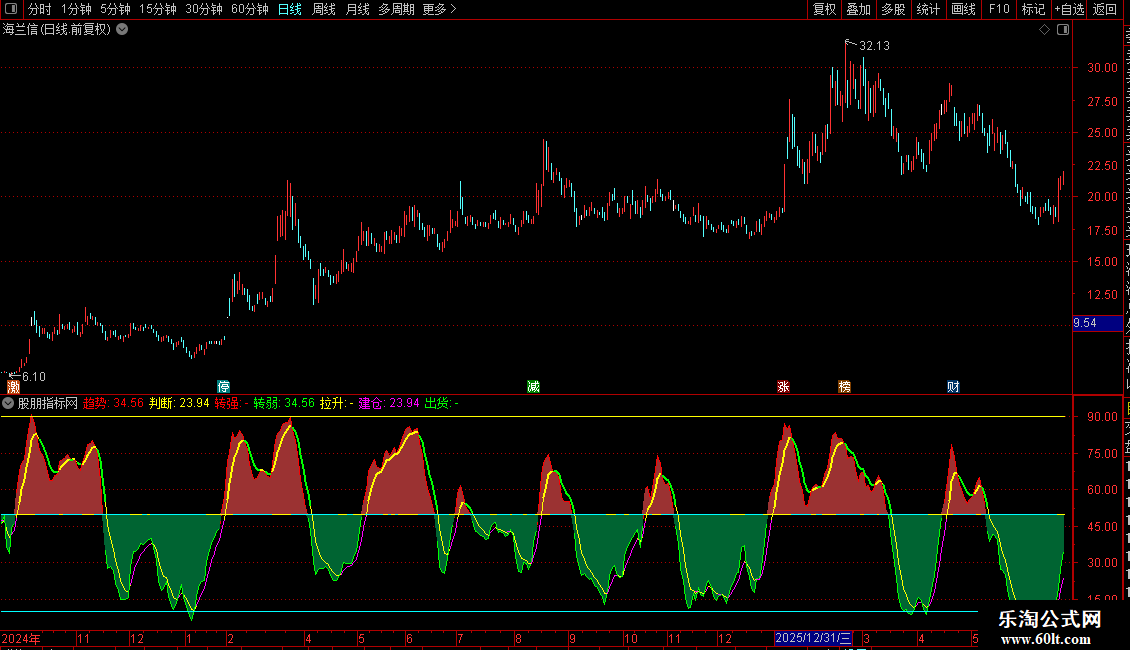Expand the 更多 periods menu

click(x=440, y=9)
